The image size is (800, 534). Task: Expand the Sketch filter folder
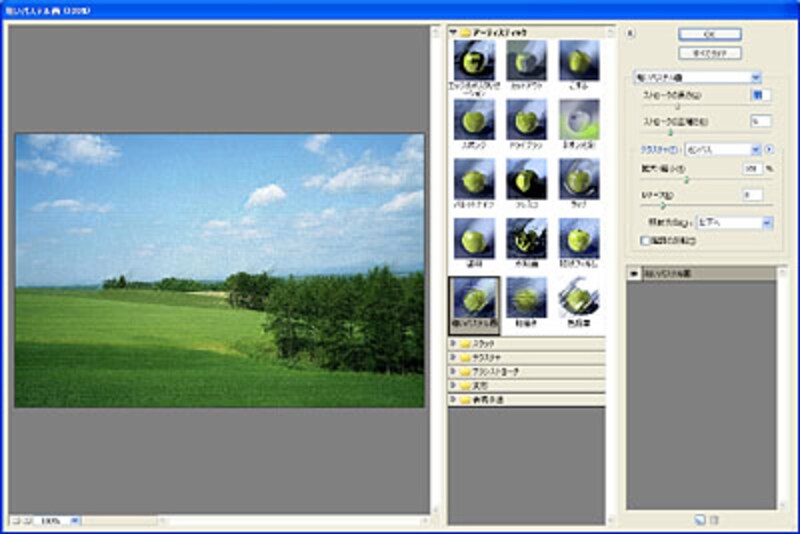[453, 343]
